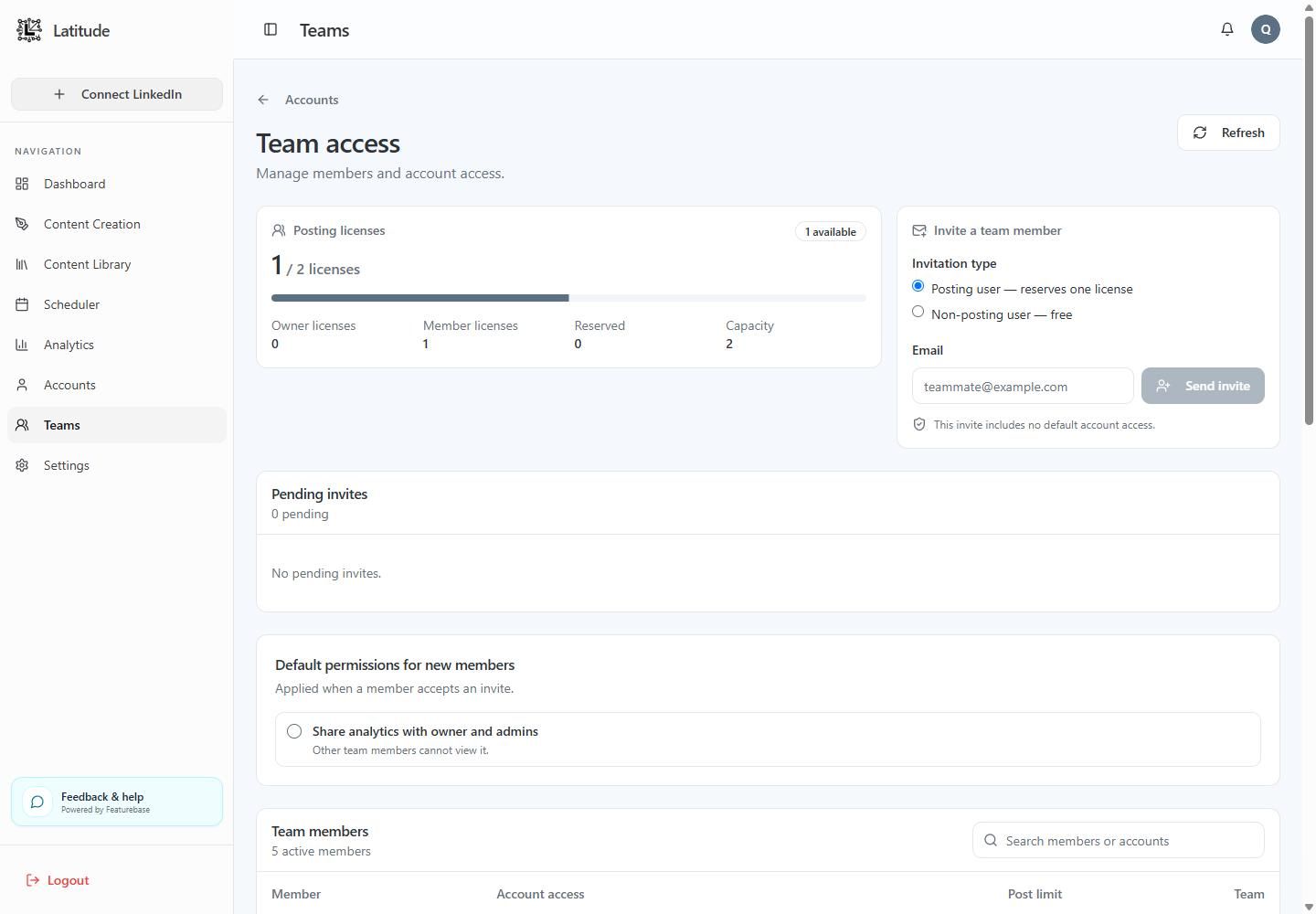
Task: Click Connect LinkedIn button
Action: click(x=117, y=94)
